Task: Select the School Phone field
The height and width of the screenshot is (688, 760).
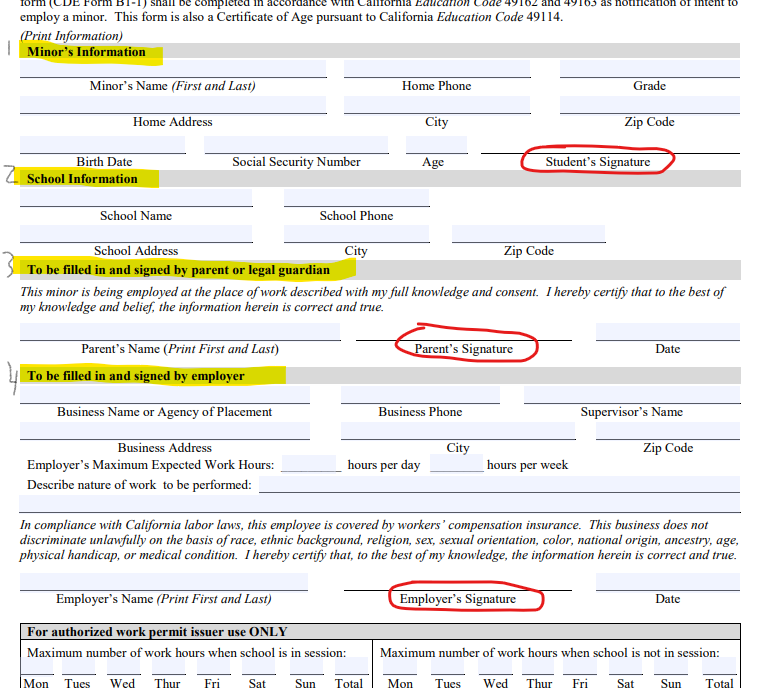Action: point(356,198)
